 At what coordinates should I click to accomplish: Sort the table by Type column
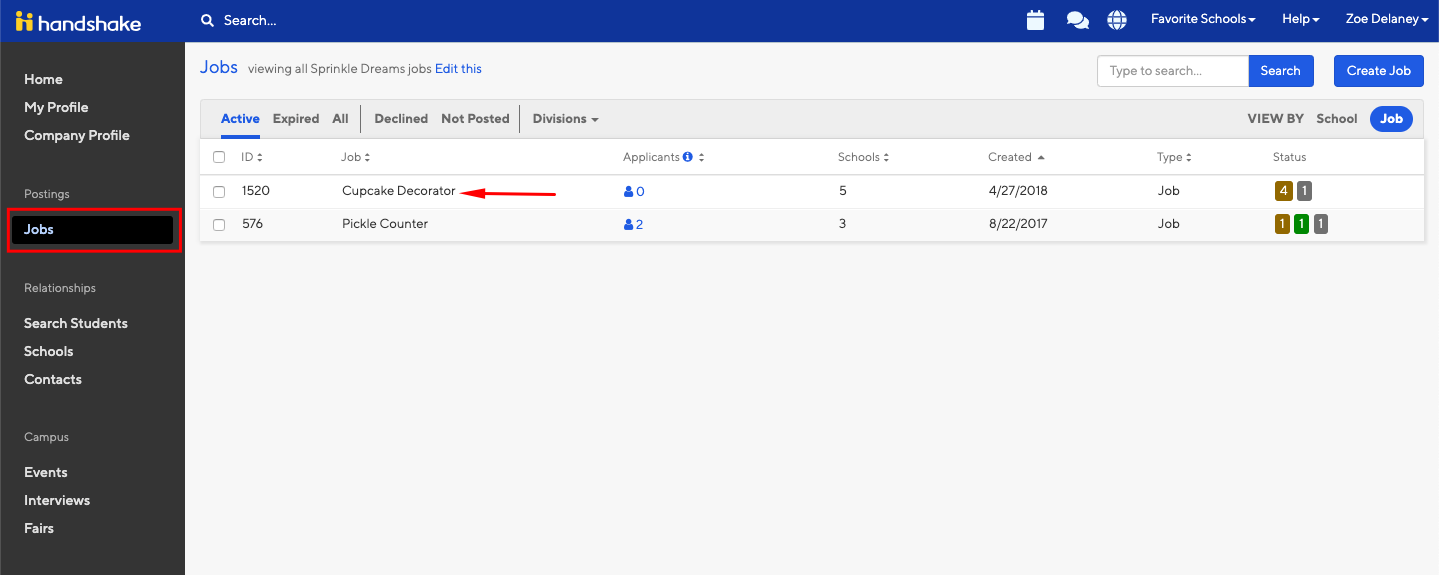[1175, 157]
